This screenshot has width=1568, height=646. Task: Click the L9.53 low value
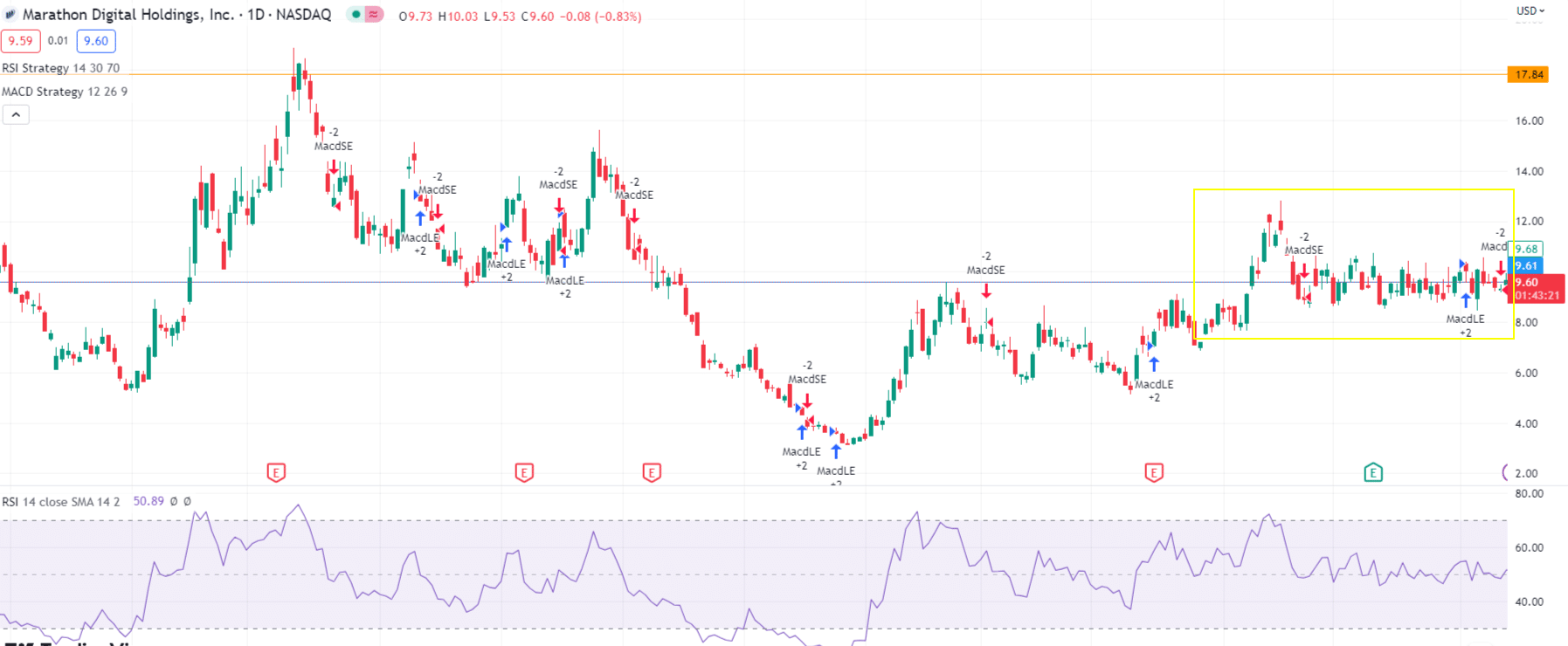point(500,17)
